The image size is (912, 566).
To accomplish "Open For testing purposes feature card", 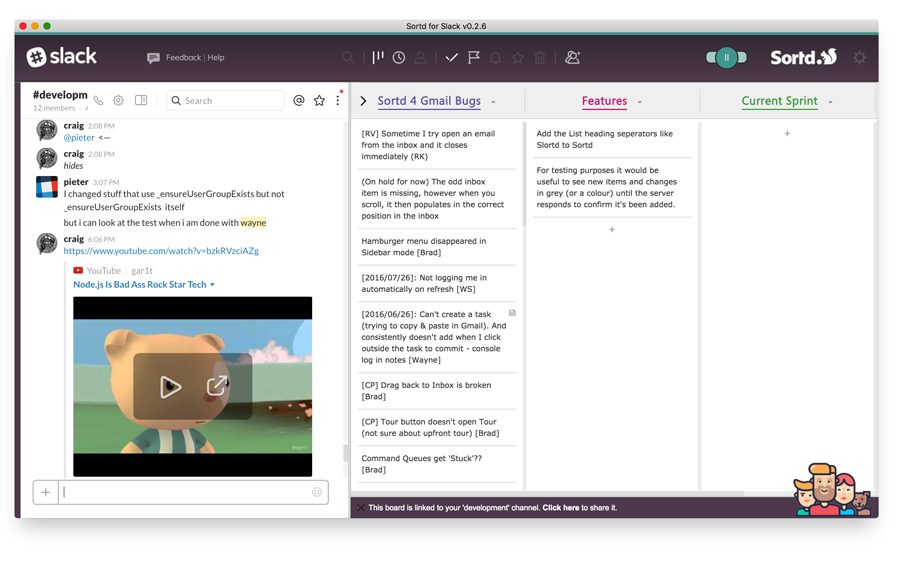I will [612, 187].
